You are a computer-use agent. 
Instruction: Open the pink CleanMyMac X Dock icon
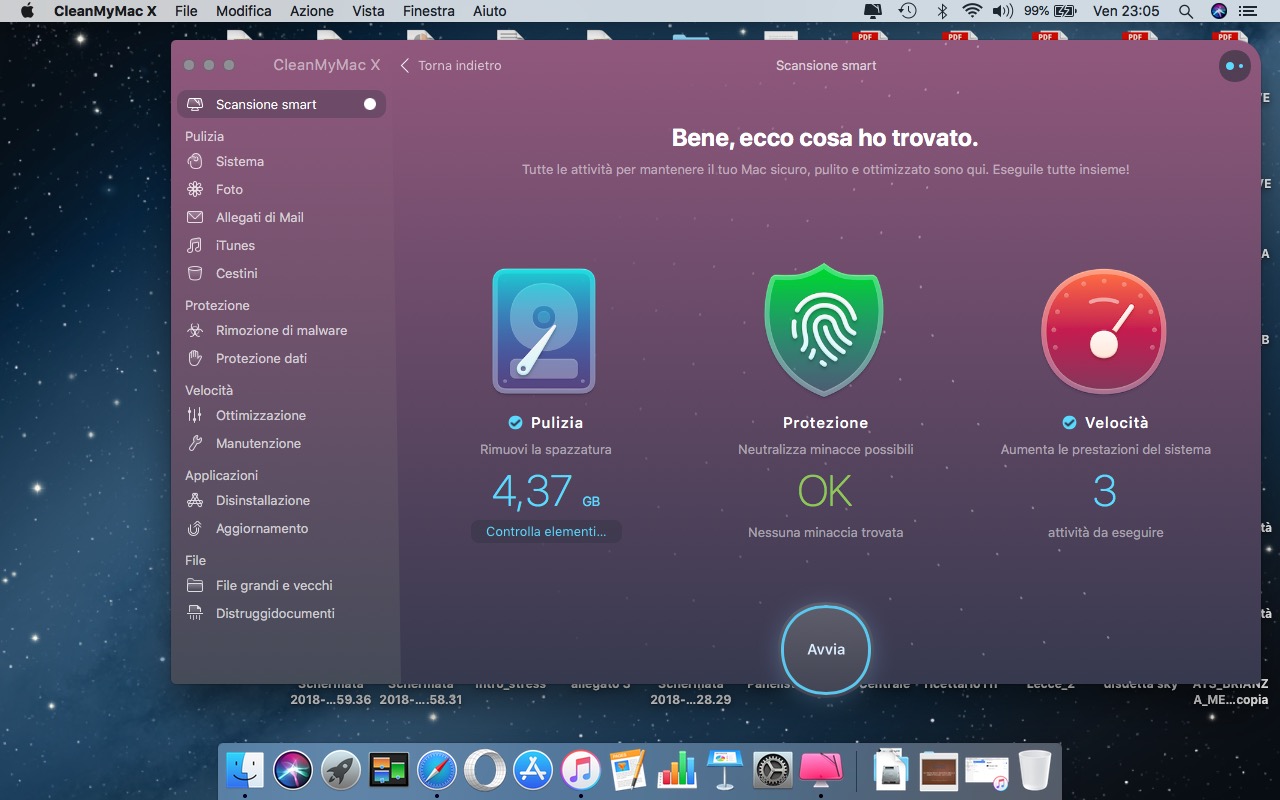click(x=821, y=770)
